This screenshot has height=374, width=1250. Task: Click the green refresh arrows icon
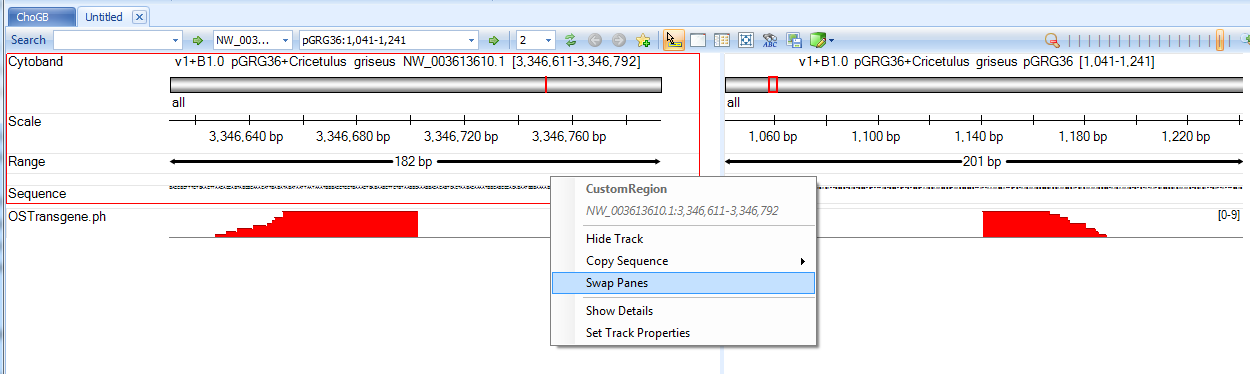tap(571, 40)
